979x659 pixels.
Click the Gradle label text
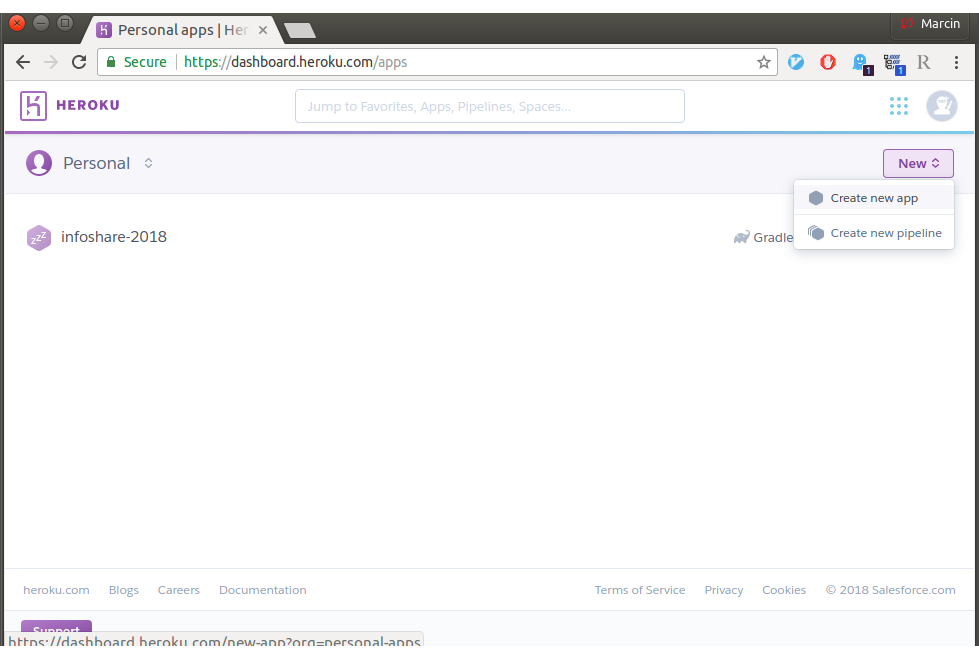click(x=773, y=237)
